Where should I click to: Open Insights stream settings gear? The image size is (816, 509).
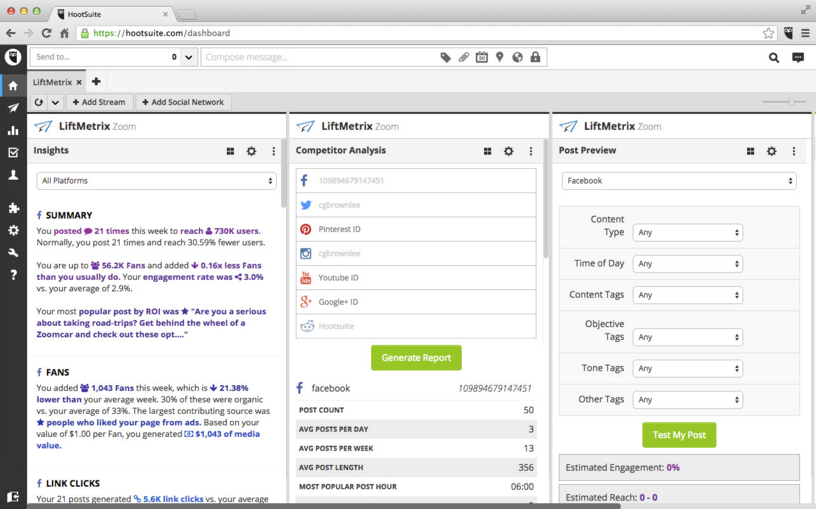tap(251, 151)
